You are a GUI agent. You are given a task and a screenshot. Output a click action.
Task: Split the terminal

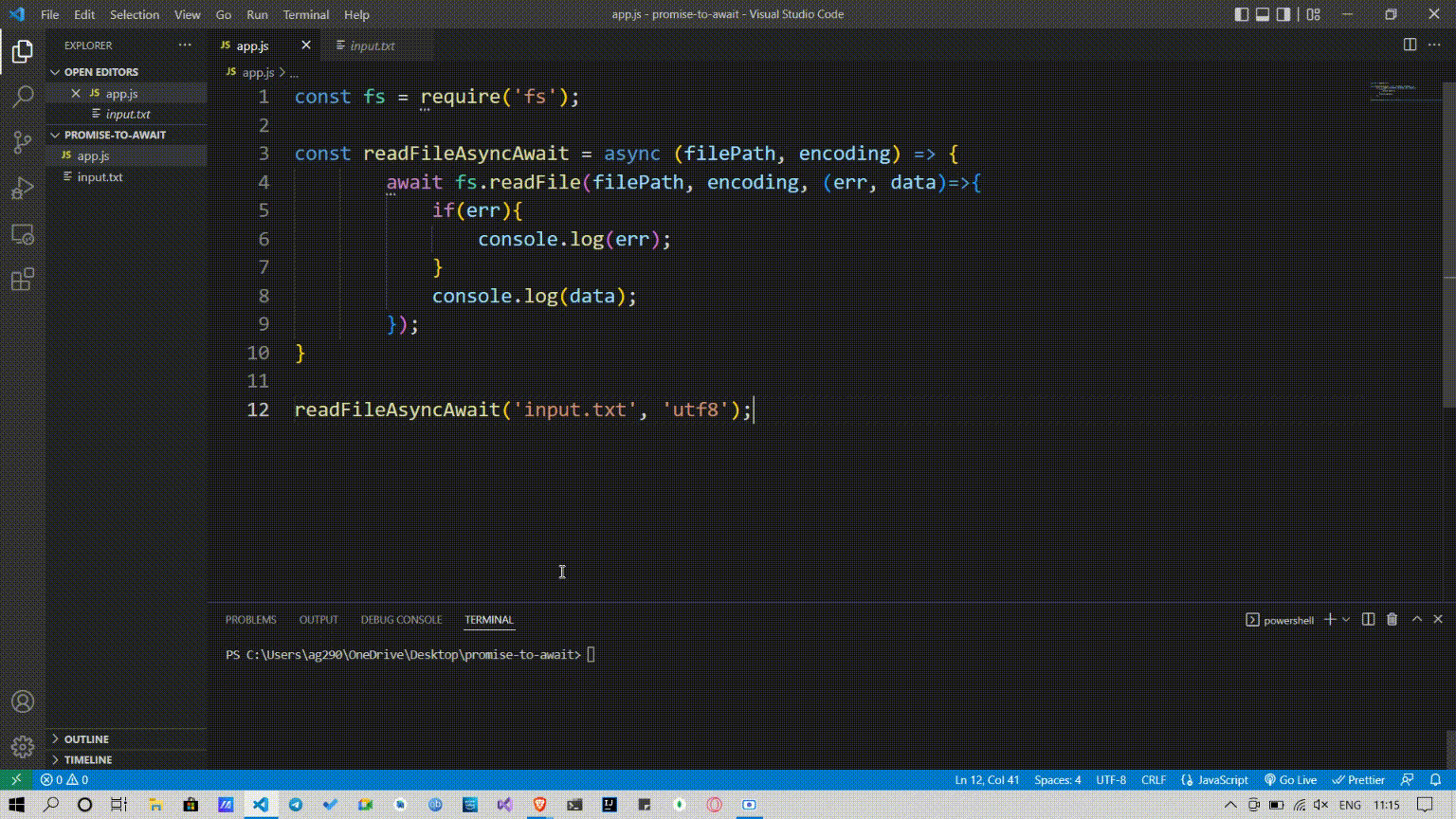pyautogui.click(x=1367, y=619)
